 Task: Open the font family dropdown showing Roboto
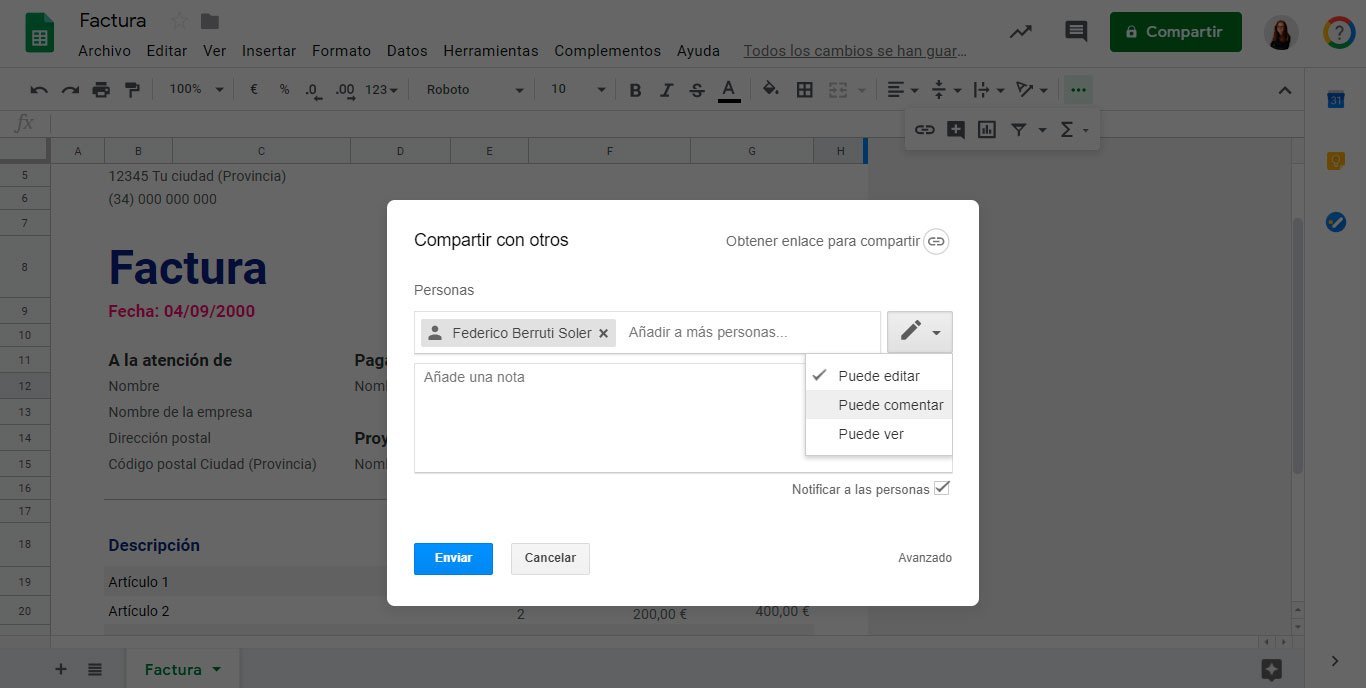coord(472,89)
